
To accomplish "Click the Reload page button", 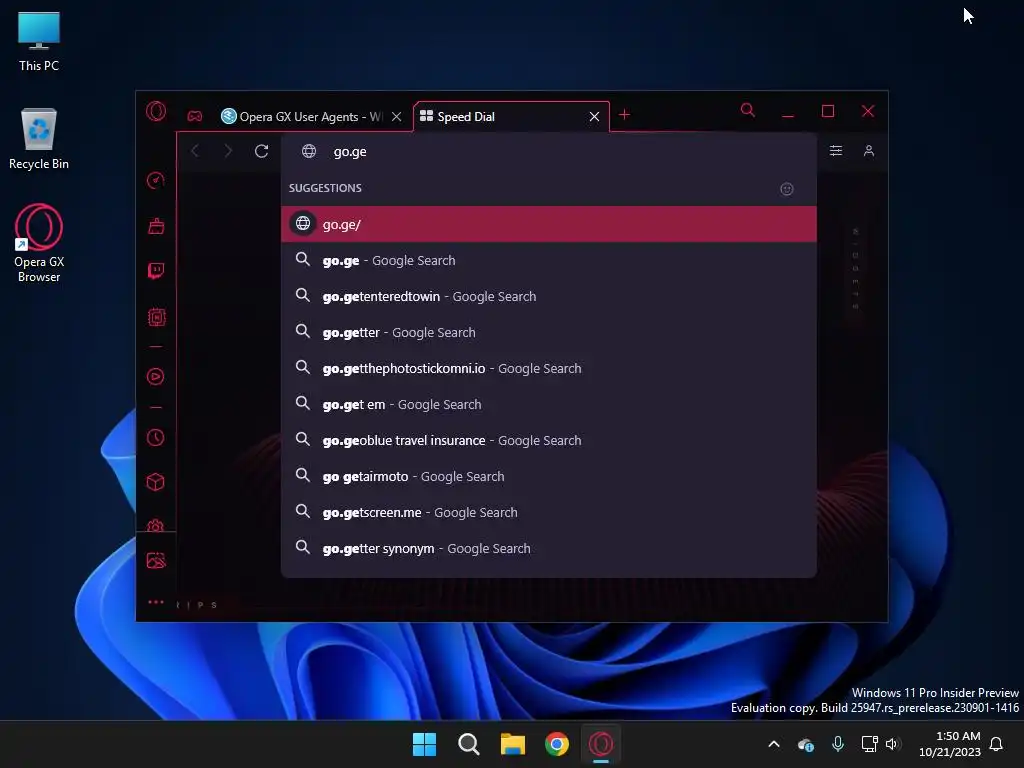I will 261,152.
